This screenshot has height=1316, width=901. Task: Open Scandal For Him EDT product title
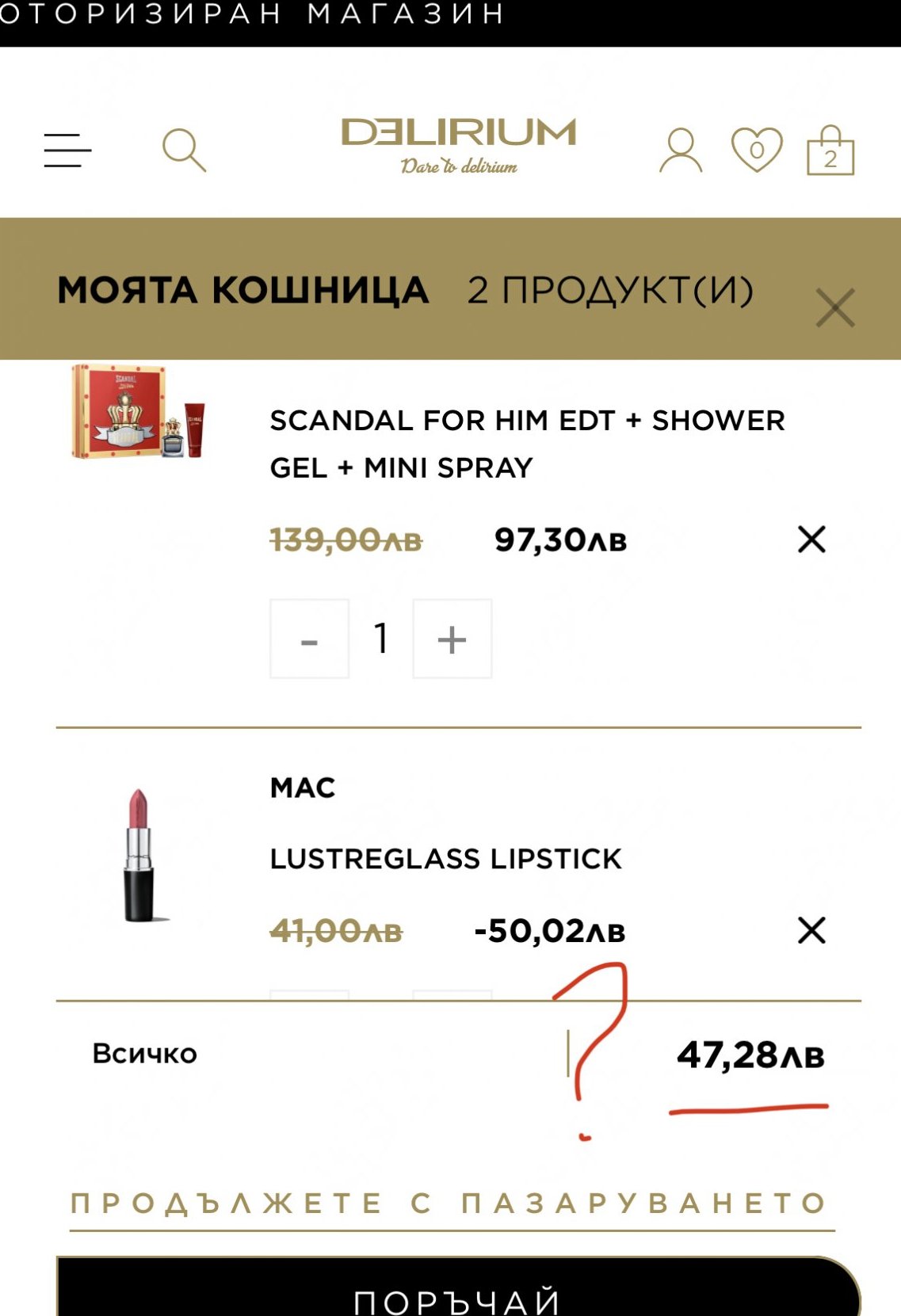(x=527, y=444)
